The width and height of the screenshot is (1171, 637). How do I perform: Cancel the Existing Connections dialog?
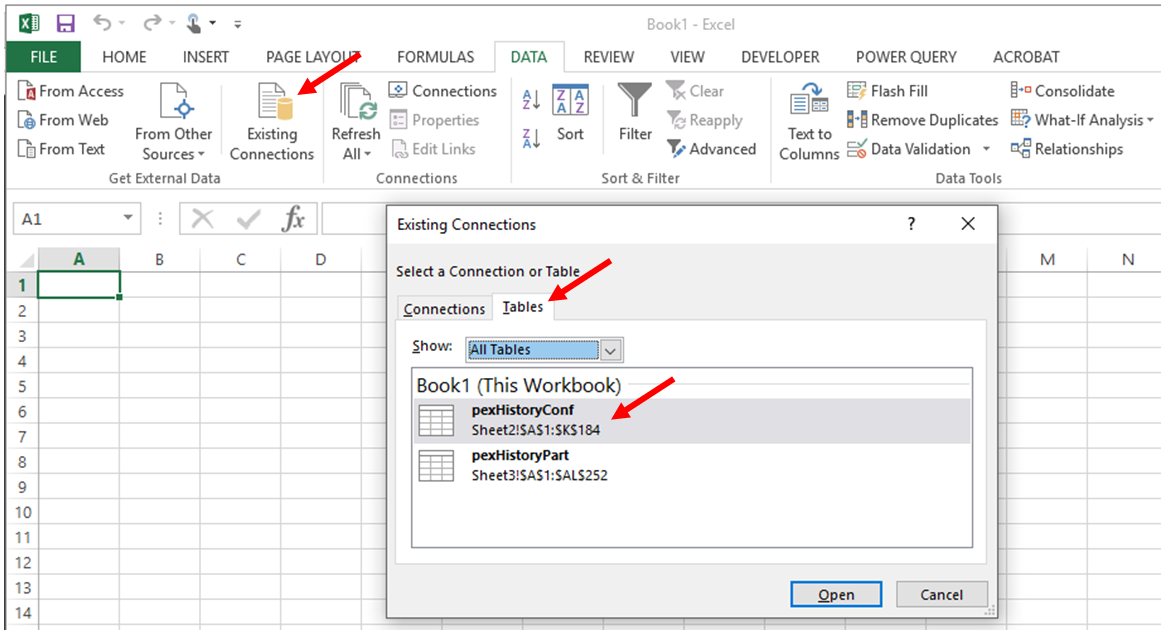tap(941, 594)
